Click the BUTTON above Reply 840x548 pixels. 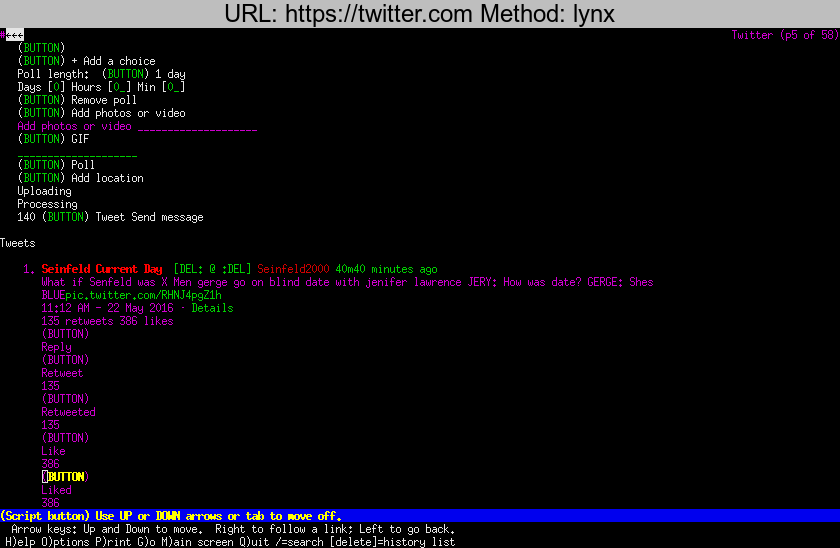tap(65, 334)
